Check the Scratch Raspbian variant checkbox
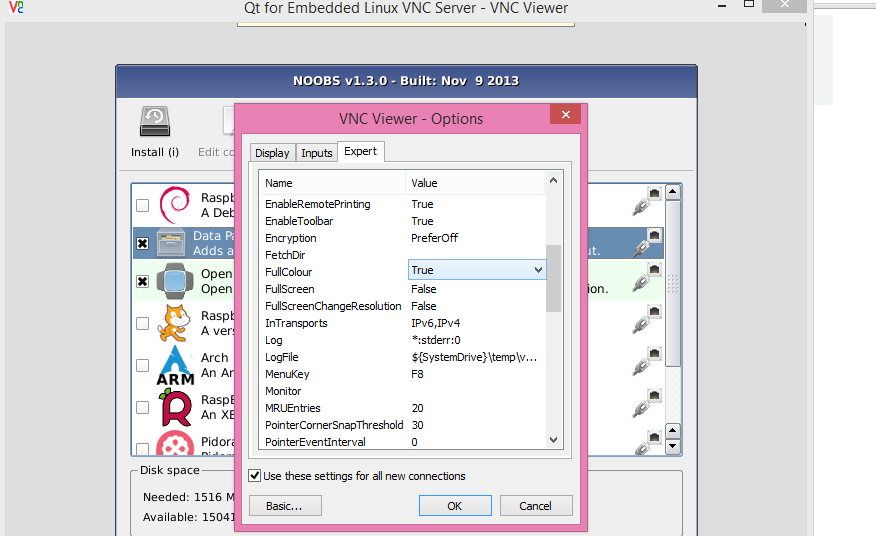 click(142, 323)
